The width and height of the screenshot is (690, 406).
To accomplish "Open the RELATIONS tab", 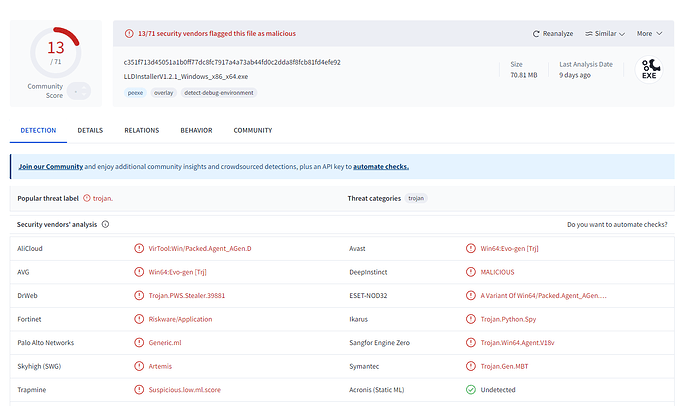I will click(142, 131).
